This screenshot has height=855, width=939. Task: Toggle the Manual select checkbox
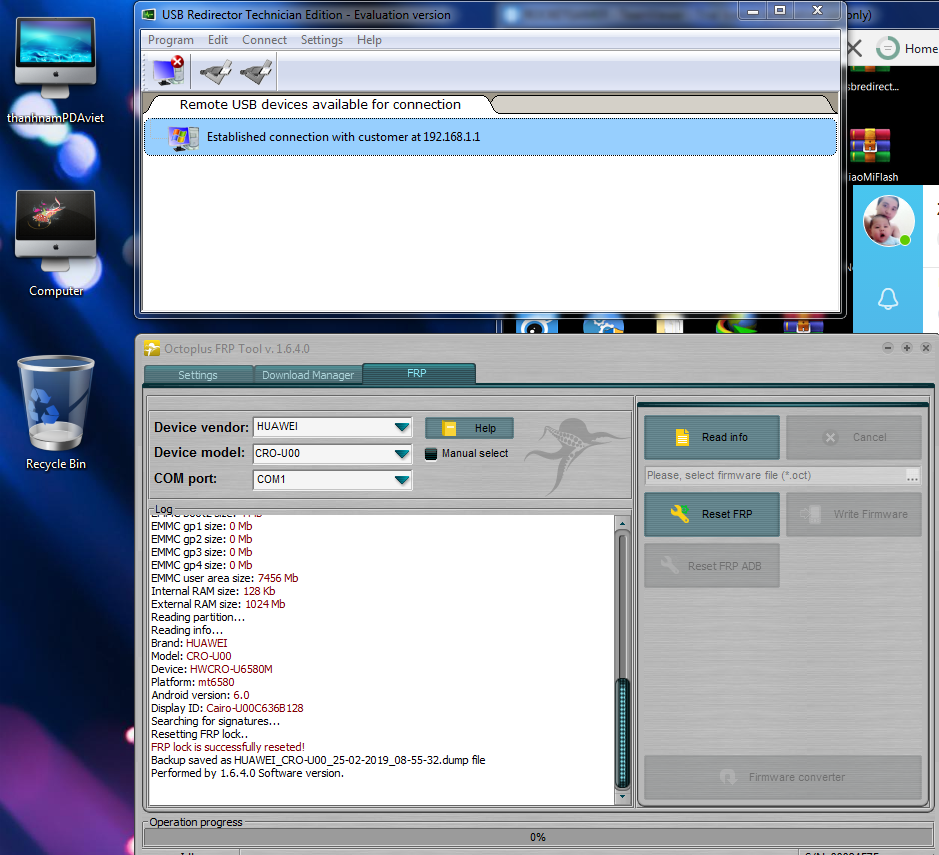431,454
